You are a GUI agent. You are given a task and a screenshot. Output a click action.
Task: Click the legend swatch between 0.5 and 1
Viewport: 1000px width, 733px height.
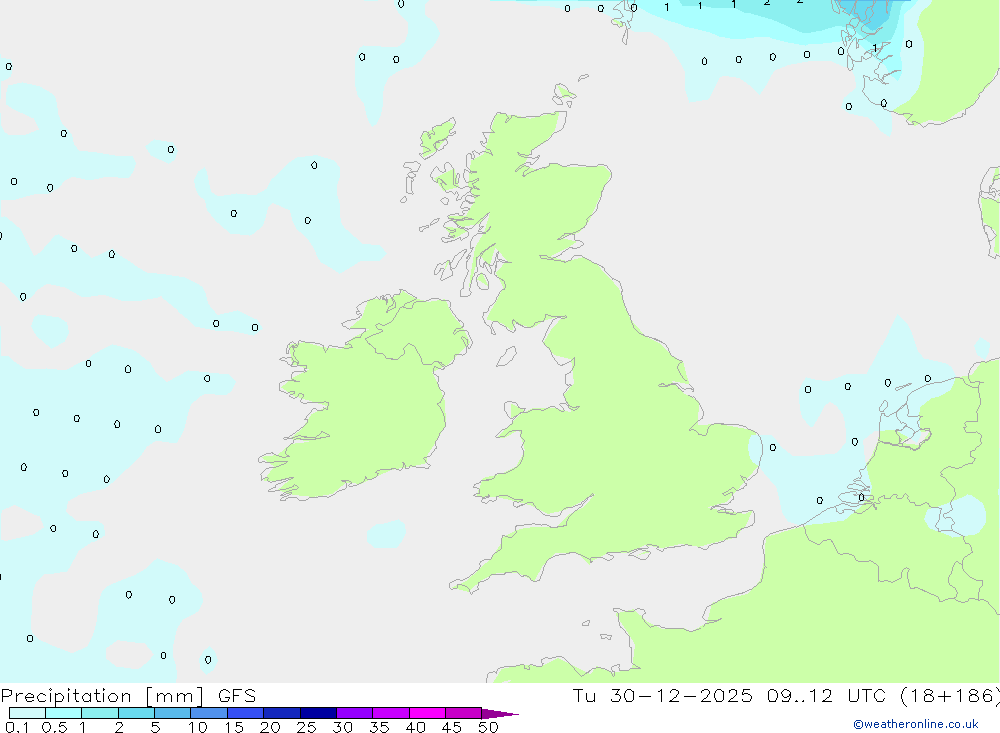[x=64, y=713]
